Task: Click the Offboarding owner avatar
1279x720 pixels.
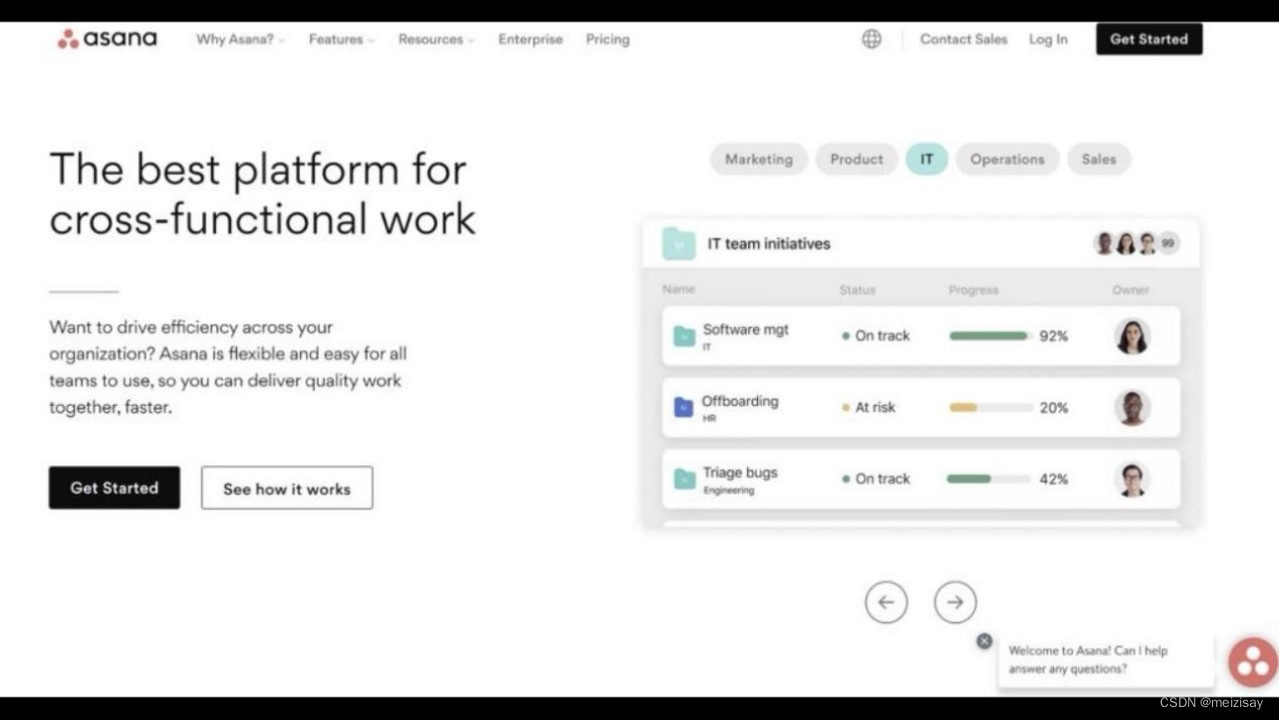Action: [1132, 408]
